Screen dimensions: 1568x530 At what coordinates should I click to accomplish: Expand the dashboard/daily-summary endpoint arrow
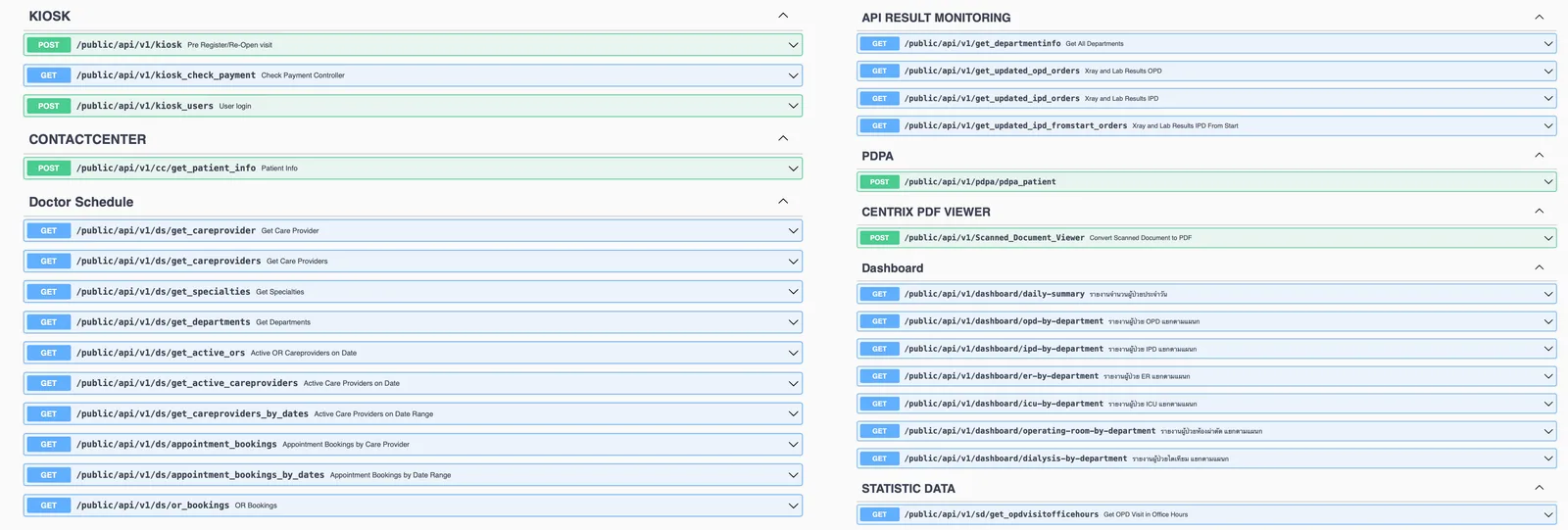[x=1548, y=294]
